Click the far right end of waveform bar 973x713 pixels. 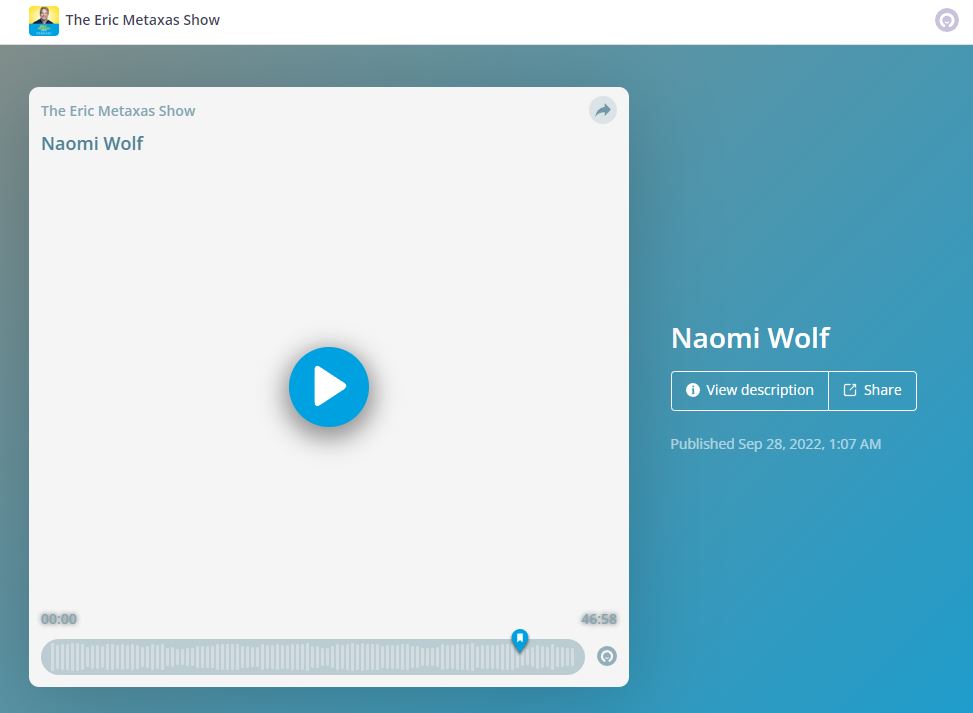pyautogui.click(x=576, y=657)
